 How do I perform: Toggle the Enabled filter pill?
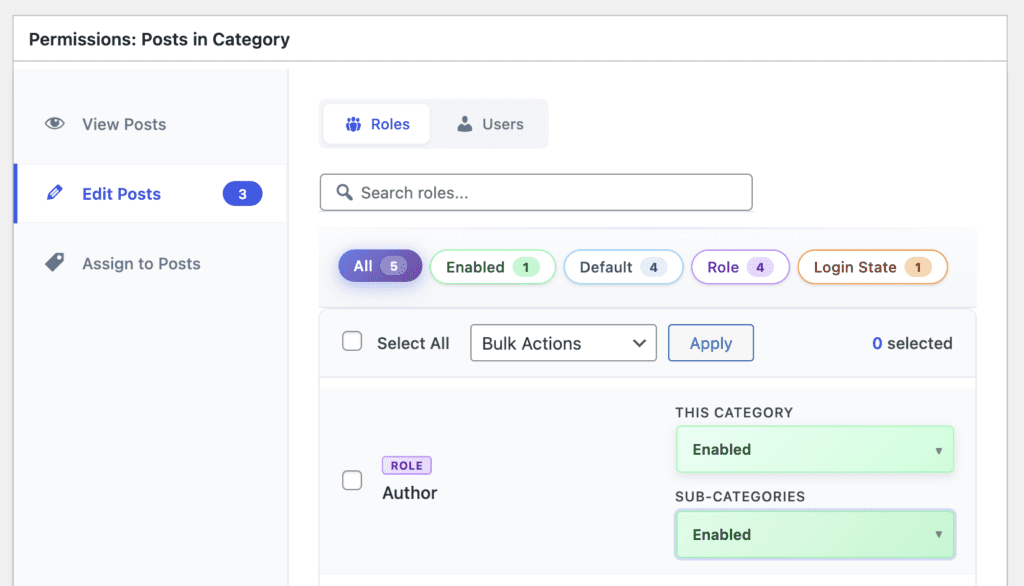(x=492, y=267)
